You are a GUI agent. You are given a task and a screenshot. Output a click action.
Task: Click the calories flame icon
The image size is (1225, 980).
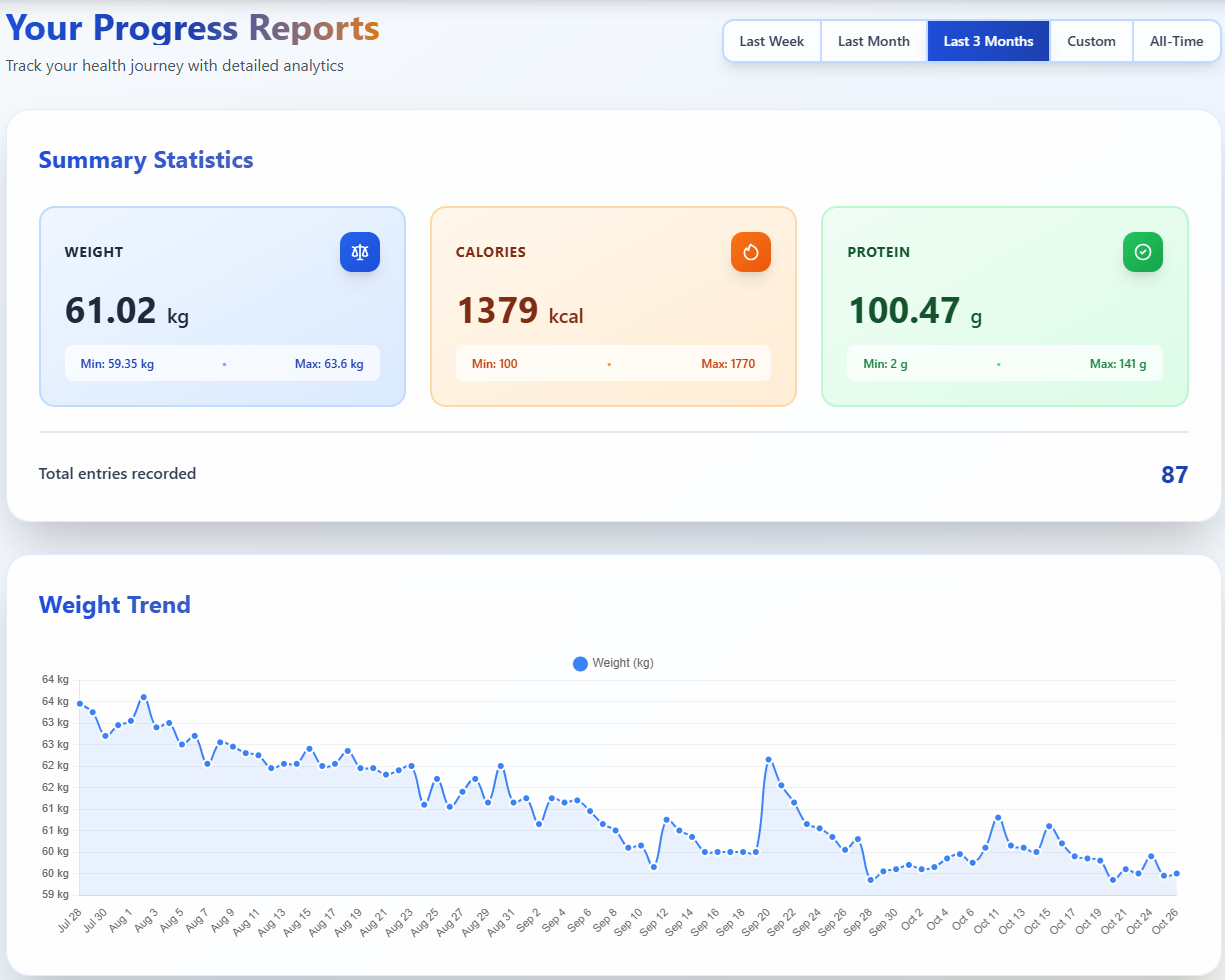click(x=751, y=252)
